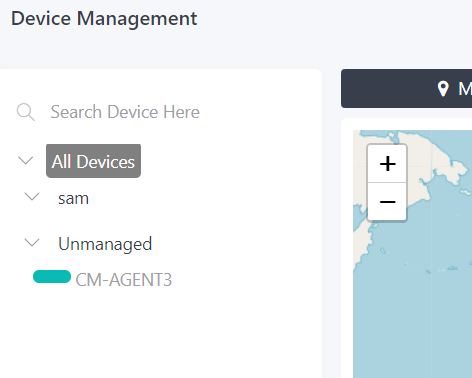The width and height of the screenshot is (472, 378).
Task: Collapse the Unmanaged group
Action: (32, 242)
